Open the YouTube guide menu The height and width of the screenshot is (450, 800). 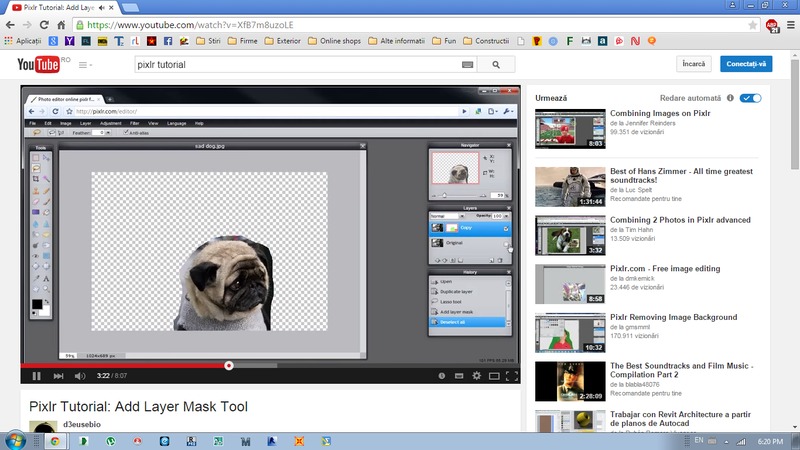click(85, 65)
